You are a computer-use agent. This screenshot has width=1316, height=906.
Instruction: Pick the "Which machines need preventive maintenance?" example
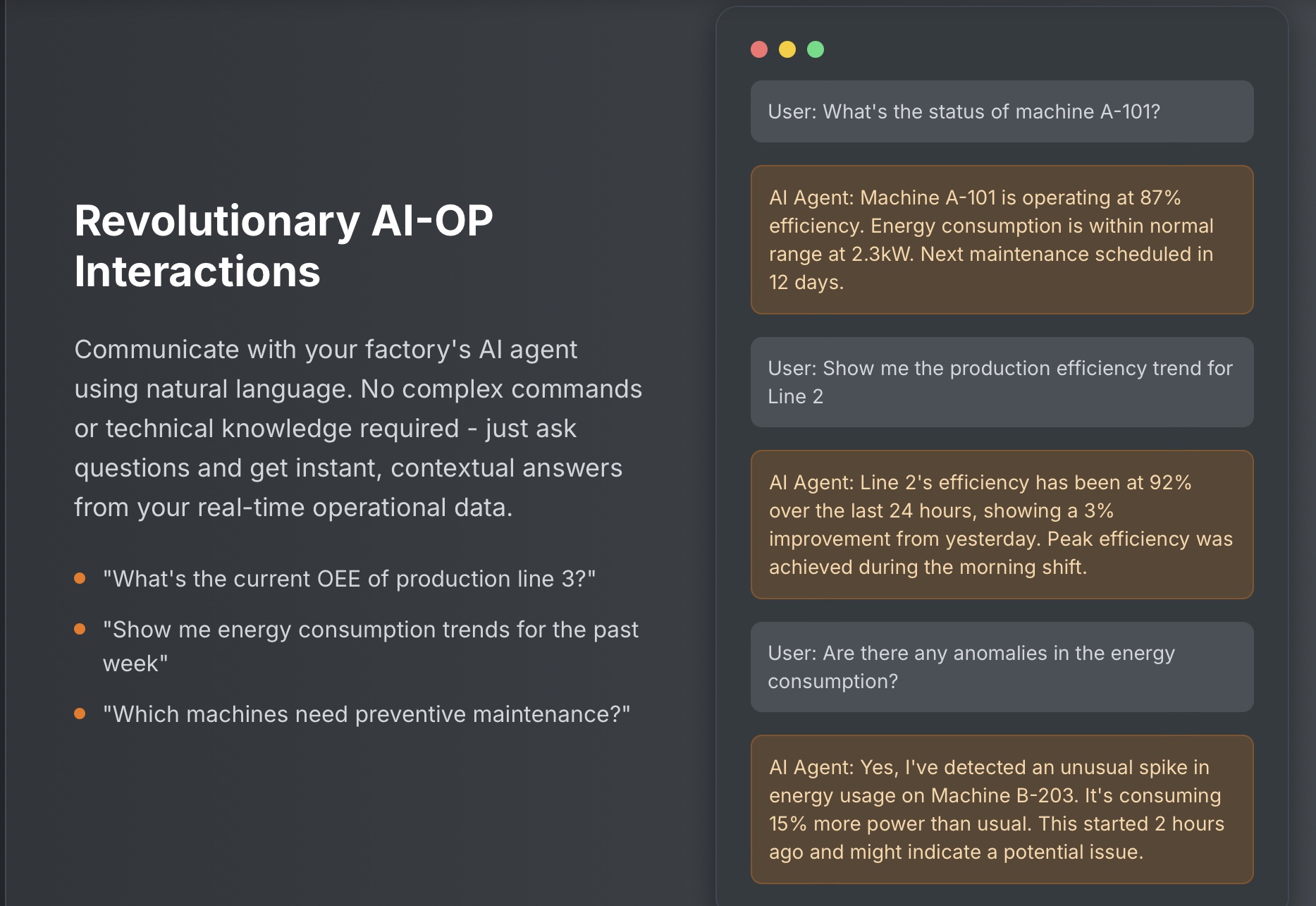point(367,714)
